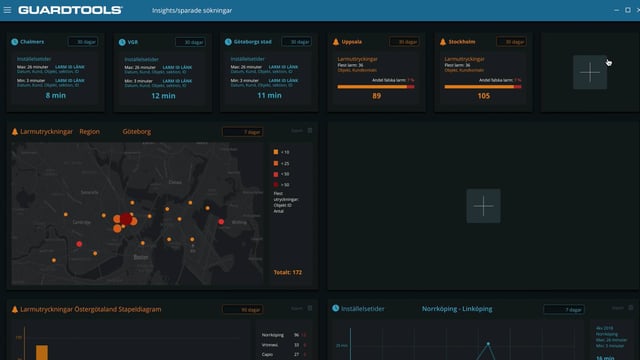640x360 pixels.
Task: Click the Norrköping row in the Stapeldiagram list
Action: coord(284,335)
